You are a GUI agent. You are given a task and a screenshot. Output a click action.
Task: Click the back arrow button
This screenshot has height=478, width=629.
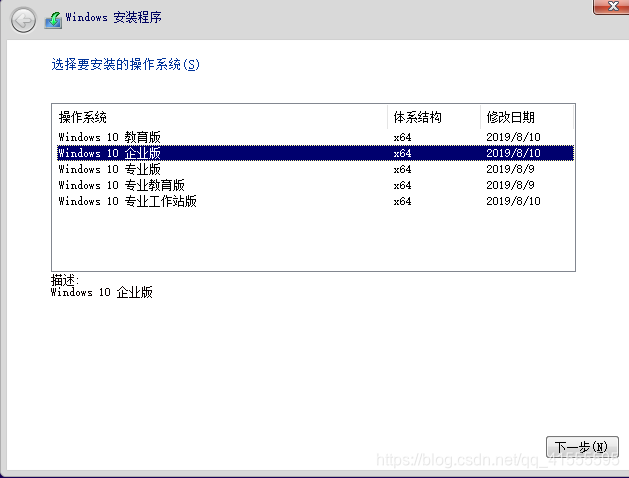23,20
